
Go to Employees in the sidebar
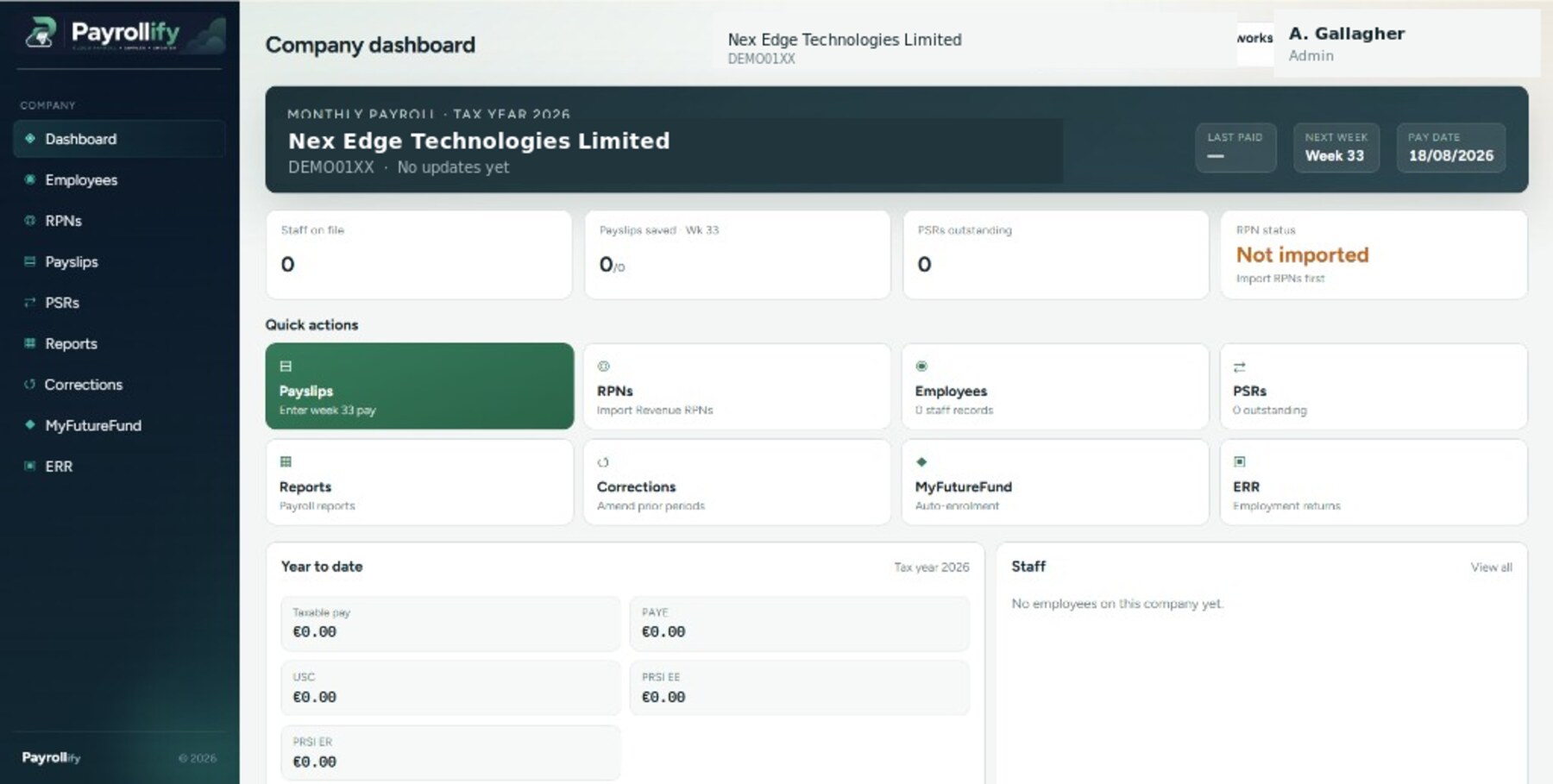(x=119, y=179)
